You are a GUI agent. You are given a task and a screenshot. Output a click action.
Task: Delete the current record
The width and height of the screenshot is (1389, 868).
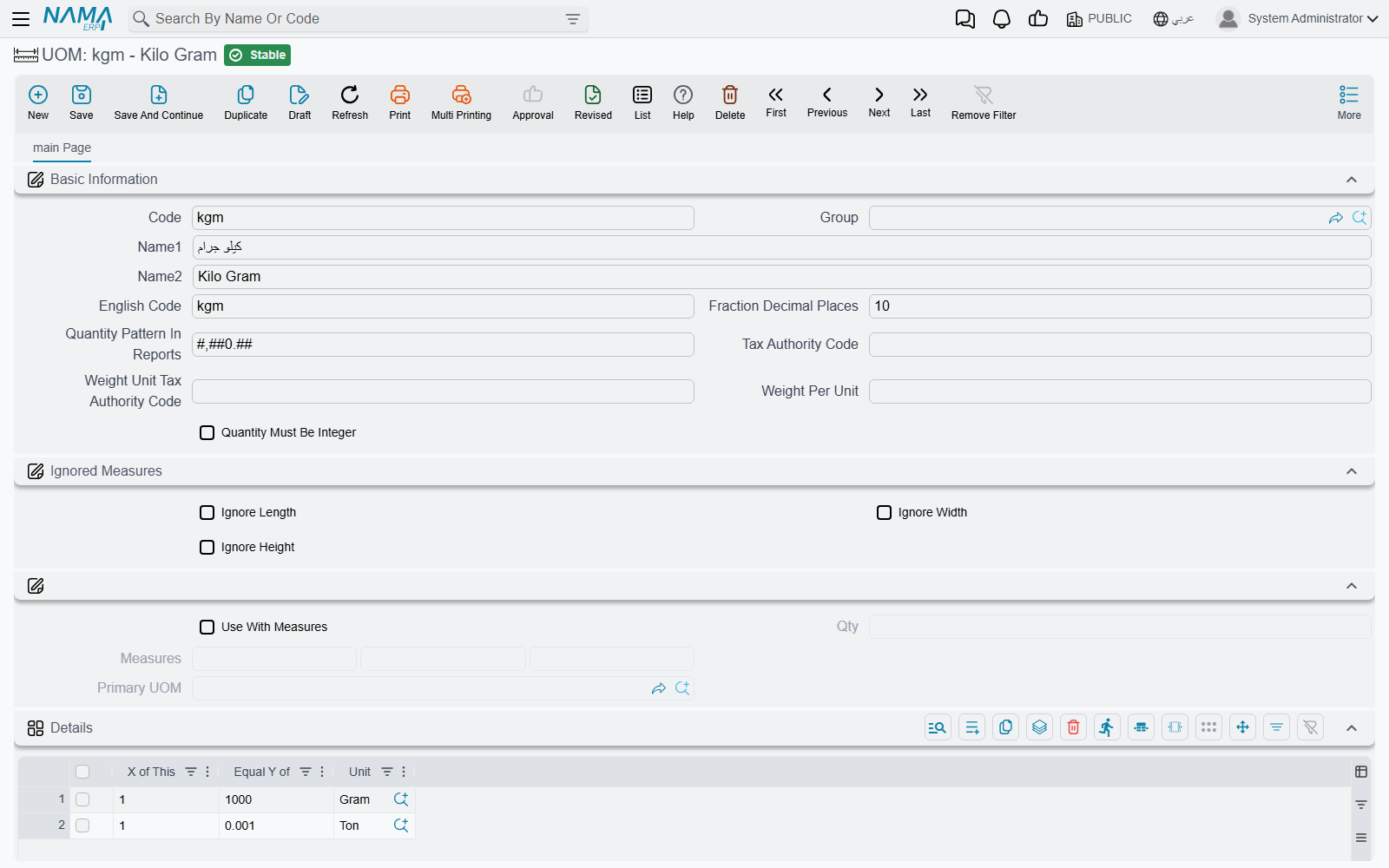tap(730, 102)
